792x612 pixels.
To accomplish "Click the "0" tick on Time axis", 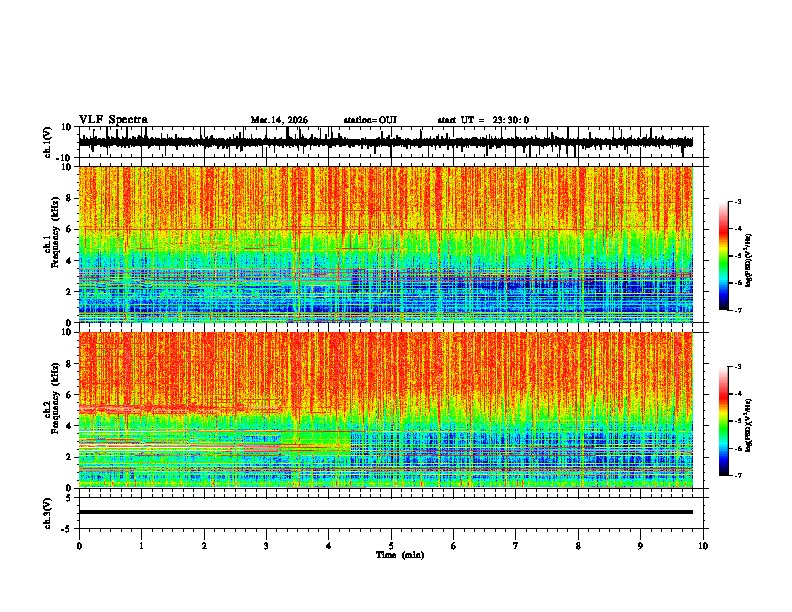I will (x=79, y=546).
